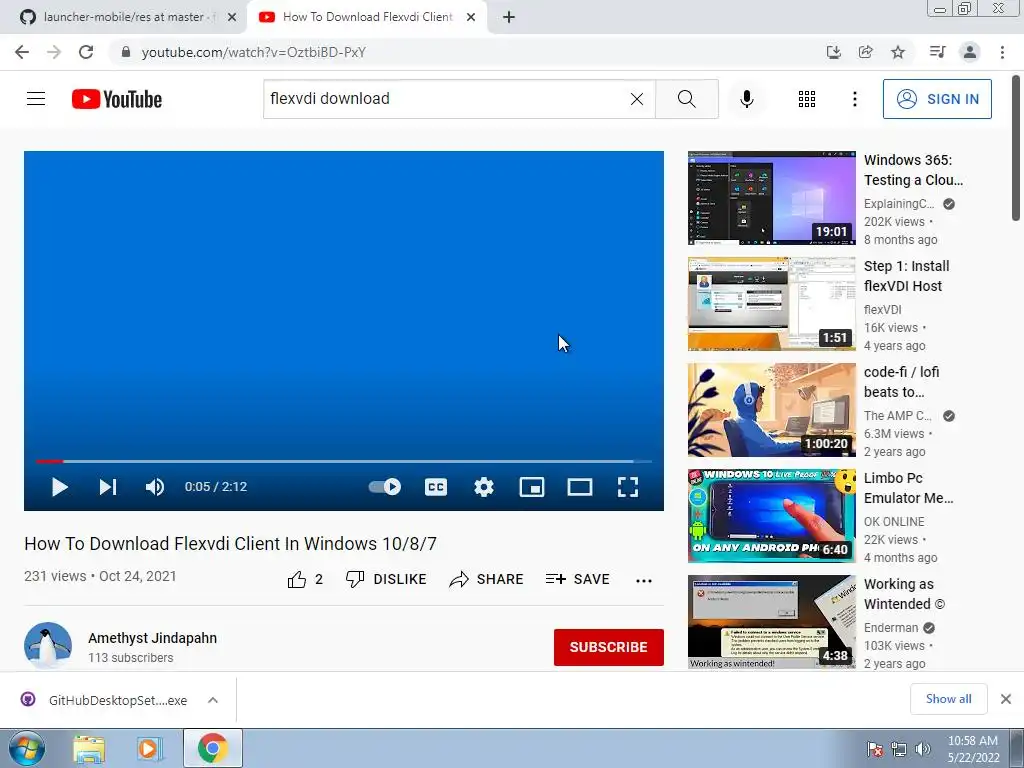Open Chrome three-dot menu
This screenshot has height=768, width=1024.
coord(1002,52)
